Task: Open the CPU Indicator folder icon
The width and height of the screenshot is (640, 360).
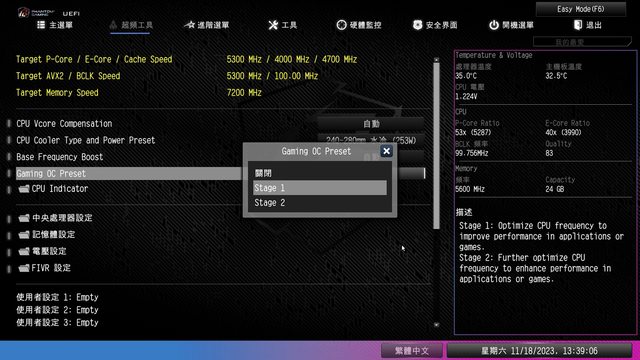Action: pos(24,189)
